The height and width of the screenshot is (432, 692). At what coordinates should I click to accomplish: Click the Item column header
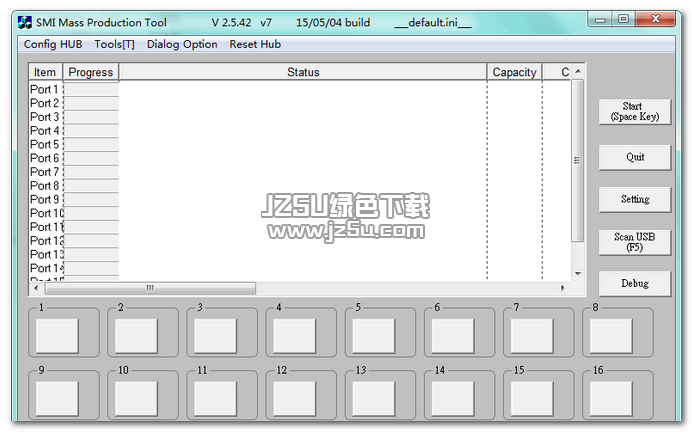pyautogui.click(x=45, y=72)
